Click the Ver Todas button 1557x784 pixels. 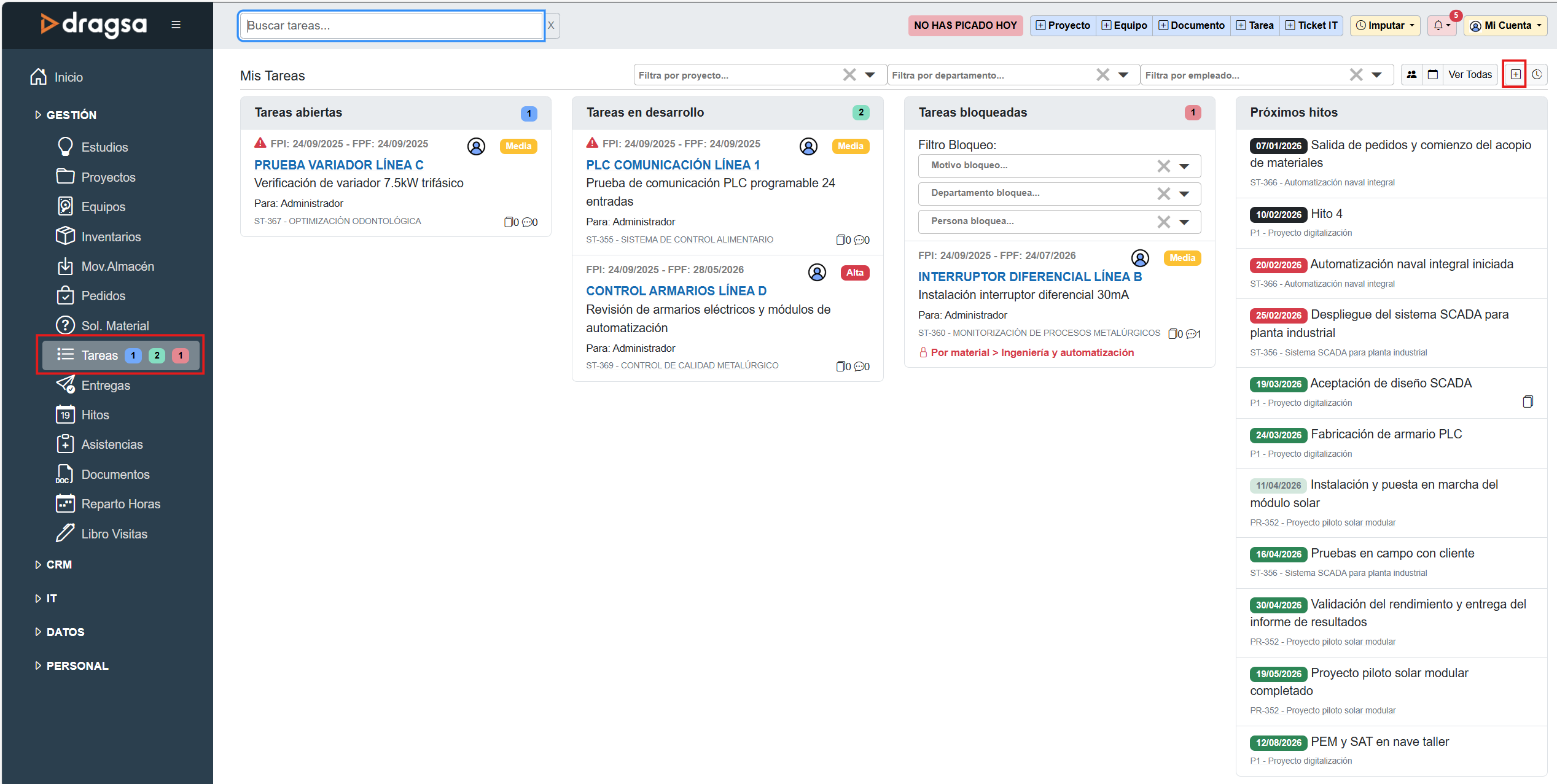tap(1470, 75)
